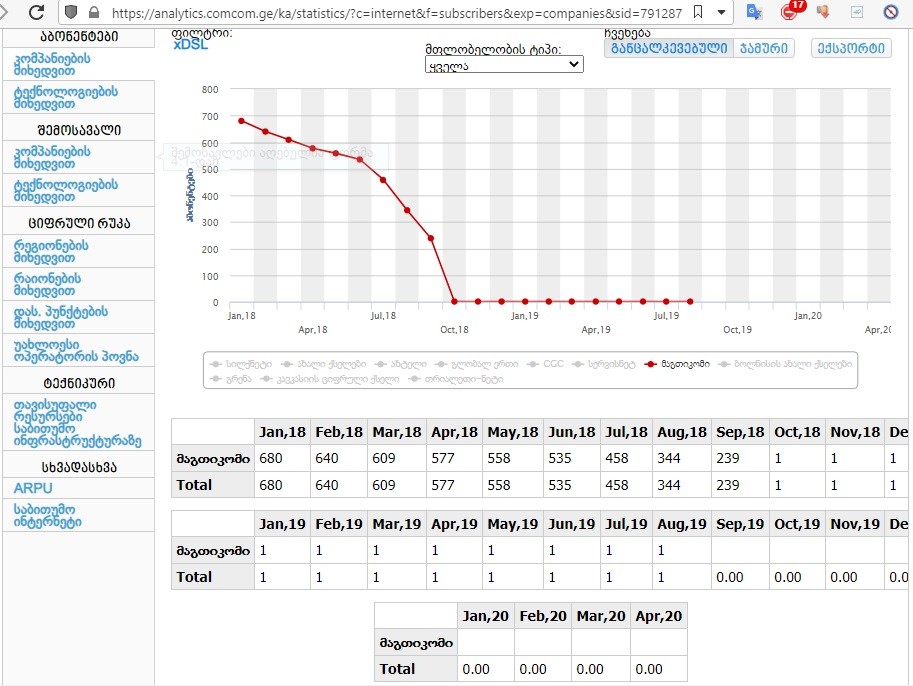The image size is (913, 686).
Task: Select the განცალკევებული view tab
Action: pyautogui.click(x=668, y=48)
